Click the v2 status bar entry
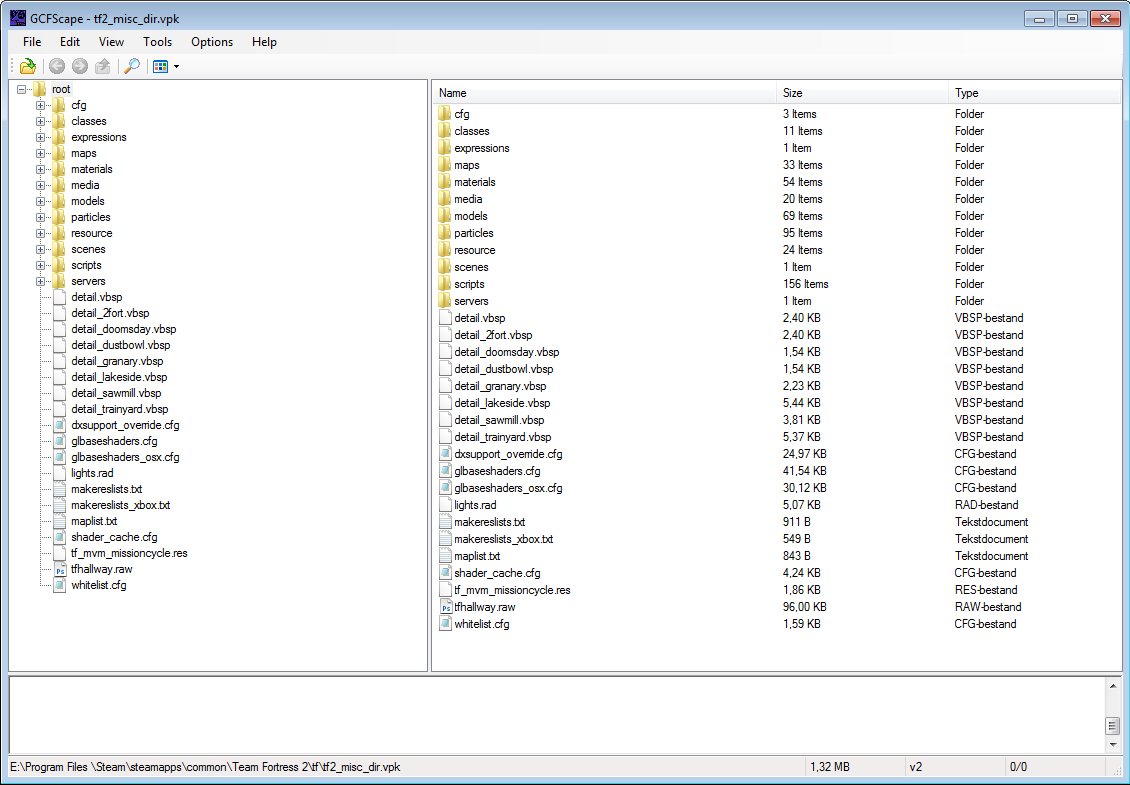 915,767
